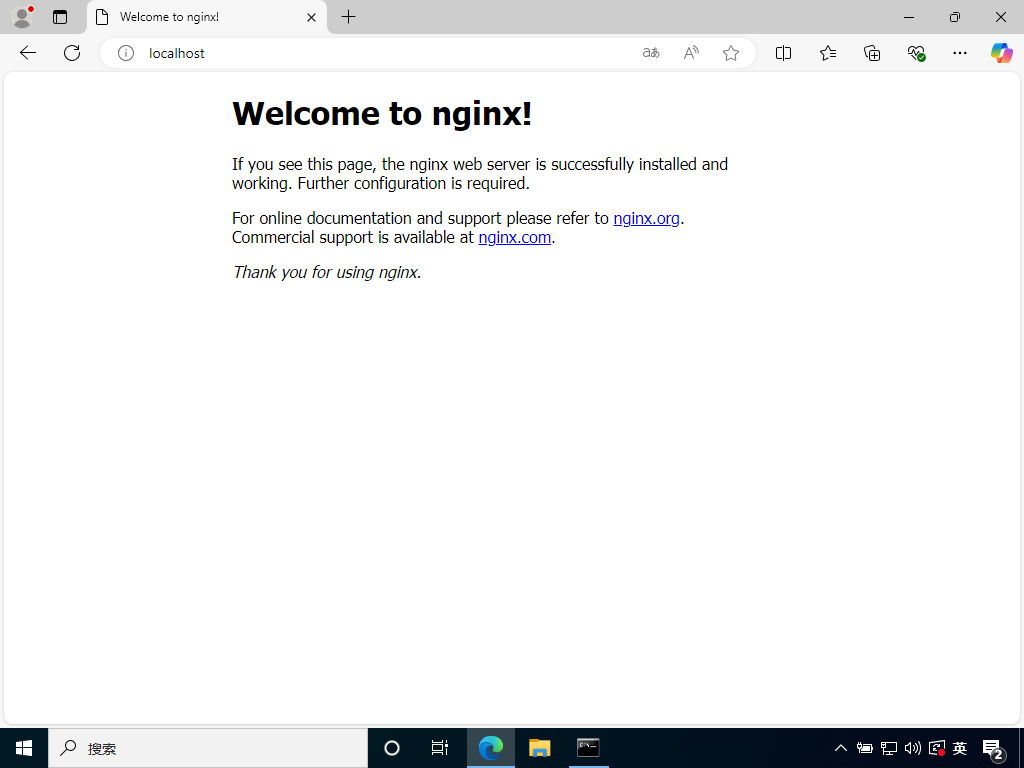Viewport: 1024px width, 768px height.
Task: Restore down the Edge window
Action: click(955, 17)
